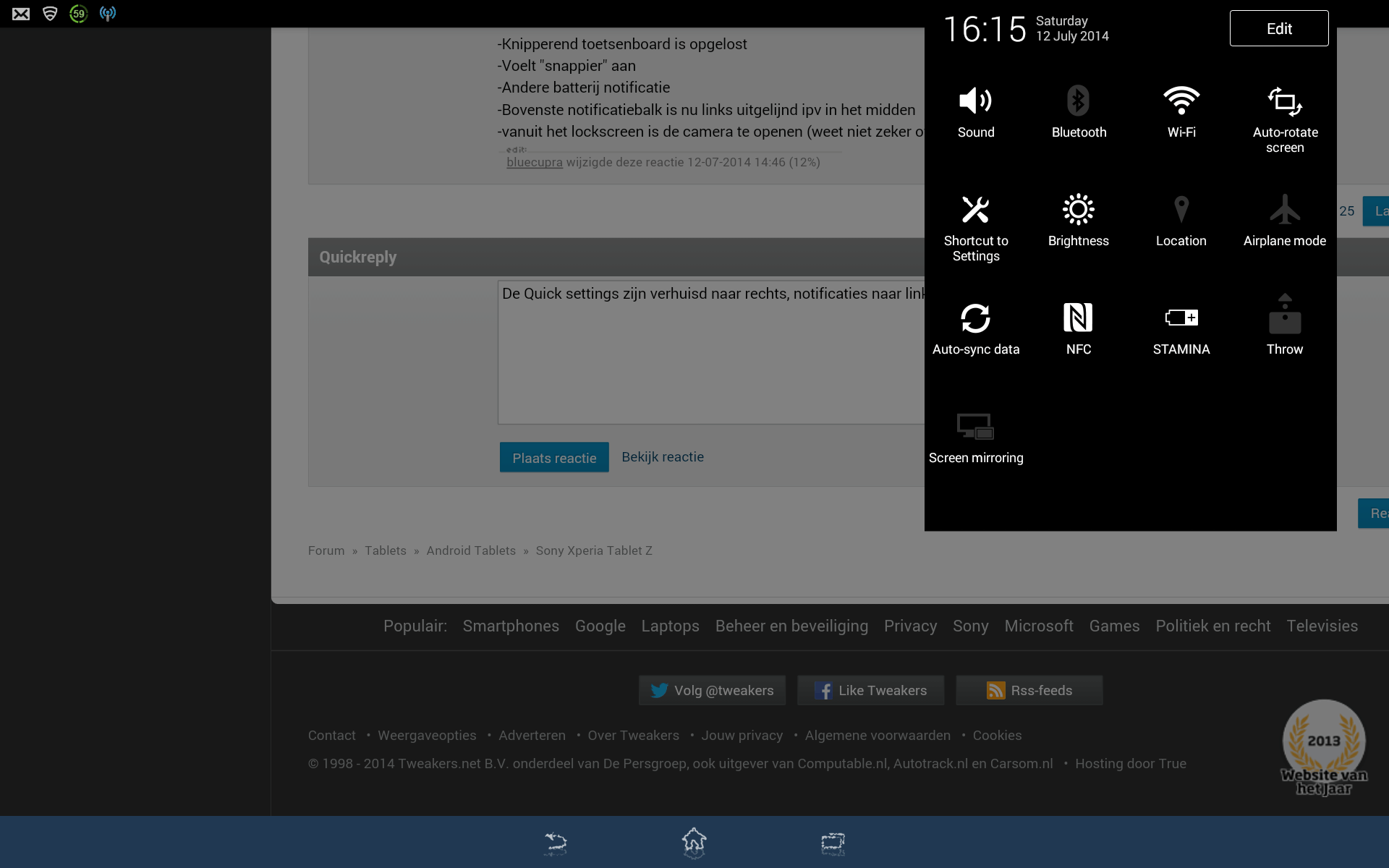Image resolution: width=1389 pixels, height=868 pixels.
Task: Enable the NFC quick setting
Action: coord(1078,328)
